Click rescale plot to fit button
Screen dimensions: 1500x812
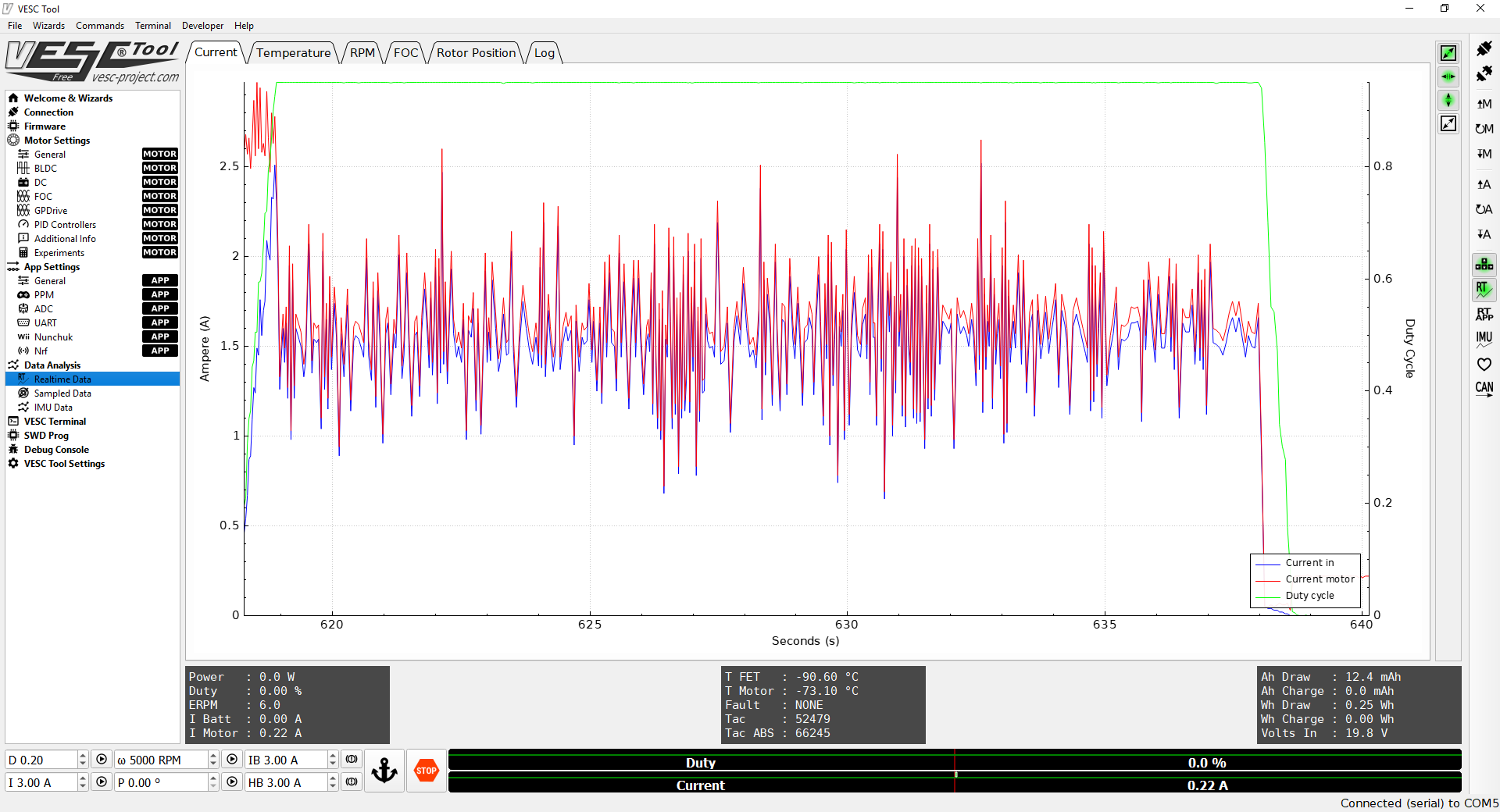click(x=1448, y=123)
